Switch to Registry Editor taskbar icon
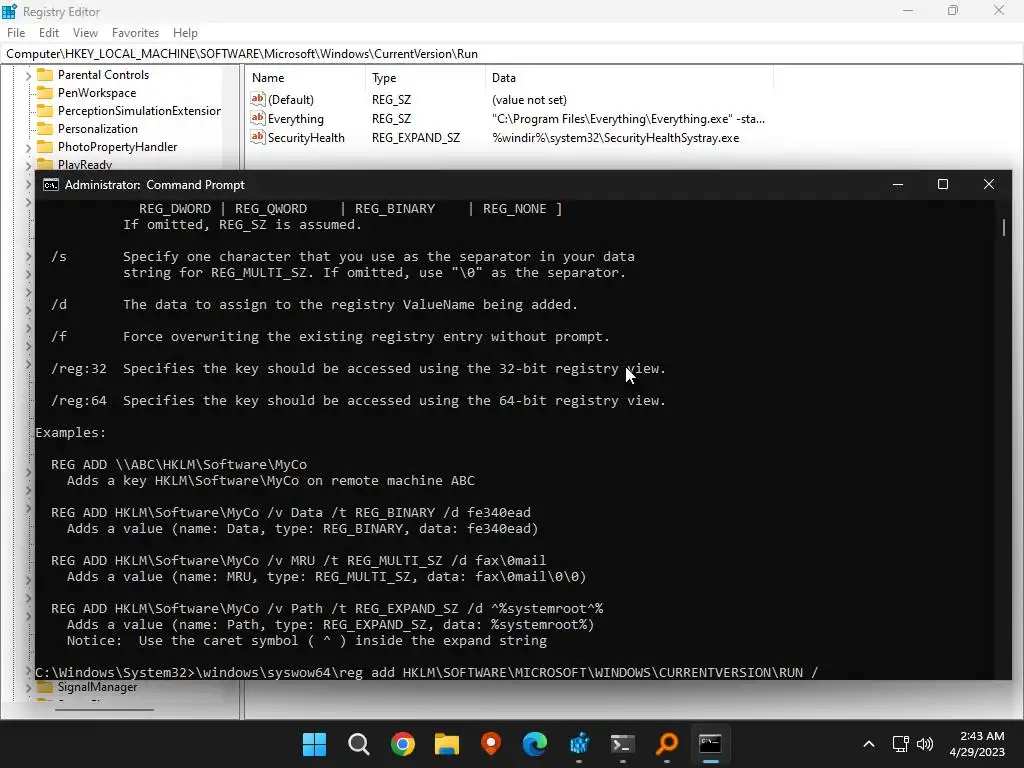1024x768 pixels. pos(579,744)
